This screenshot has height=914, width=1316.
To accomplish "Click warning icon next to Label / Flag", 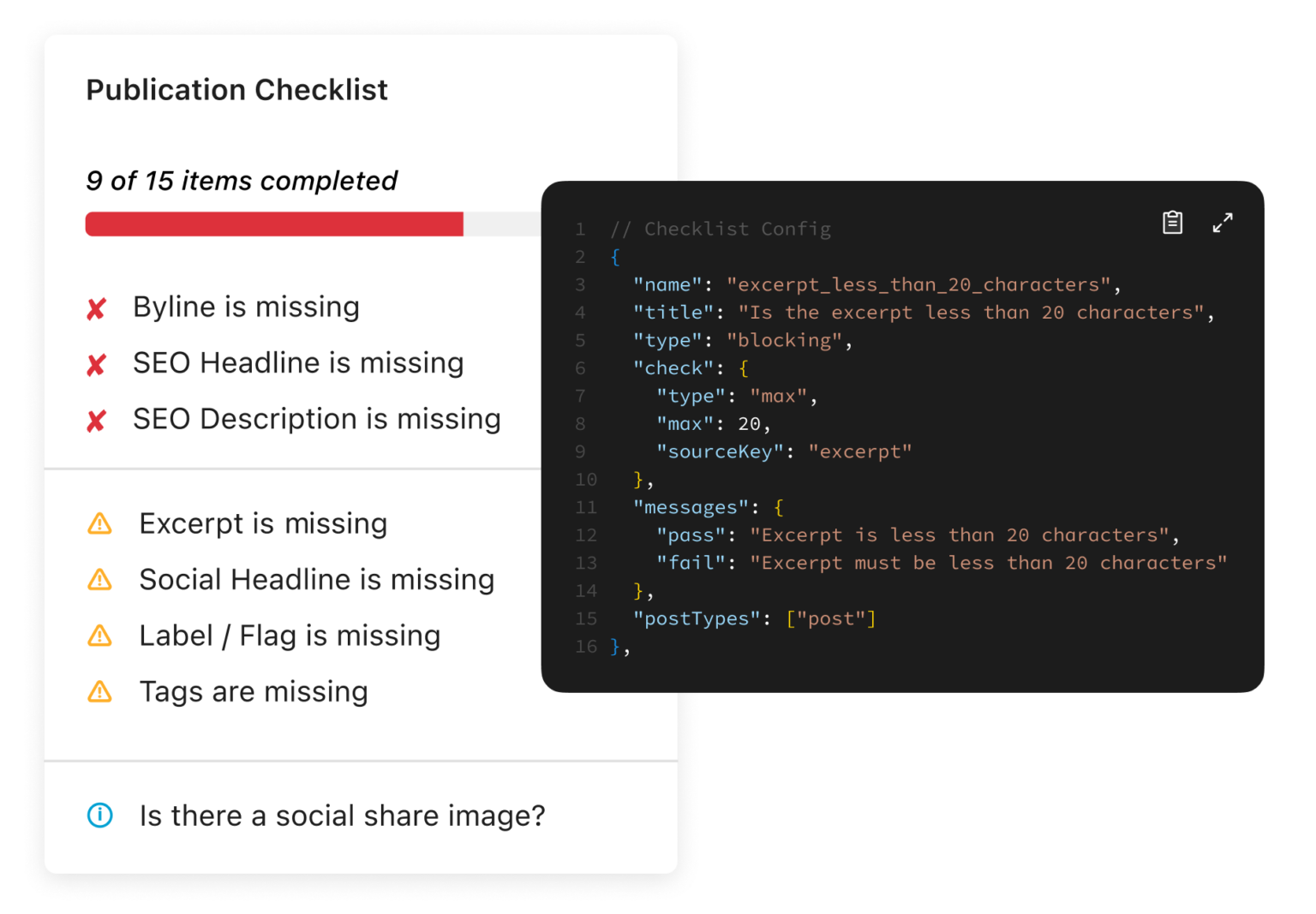I will click(100, 636).
